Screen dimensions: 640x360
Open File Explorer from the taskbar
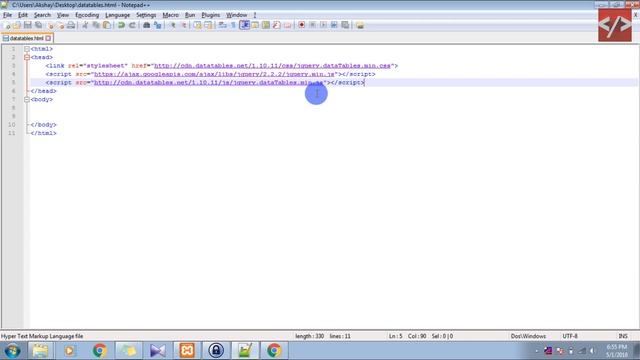(x=40, y=351)
